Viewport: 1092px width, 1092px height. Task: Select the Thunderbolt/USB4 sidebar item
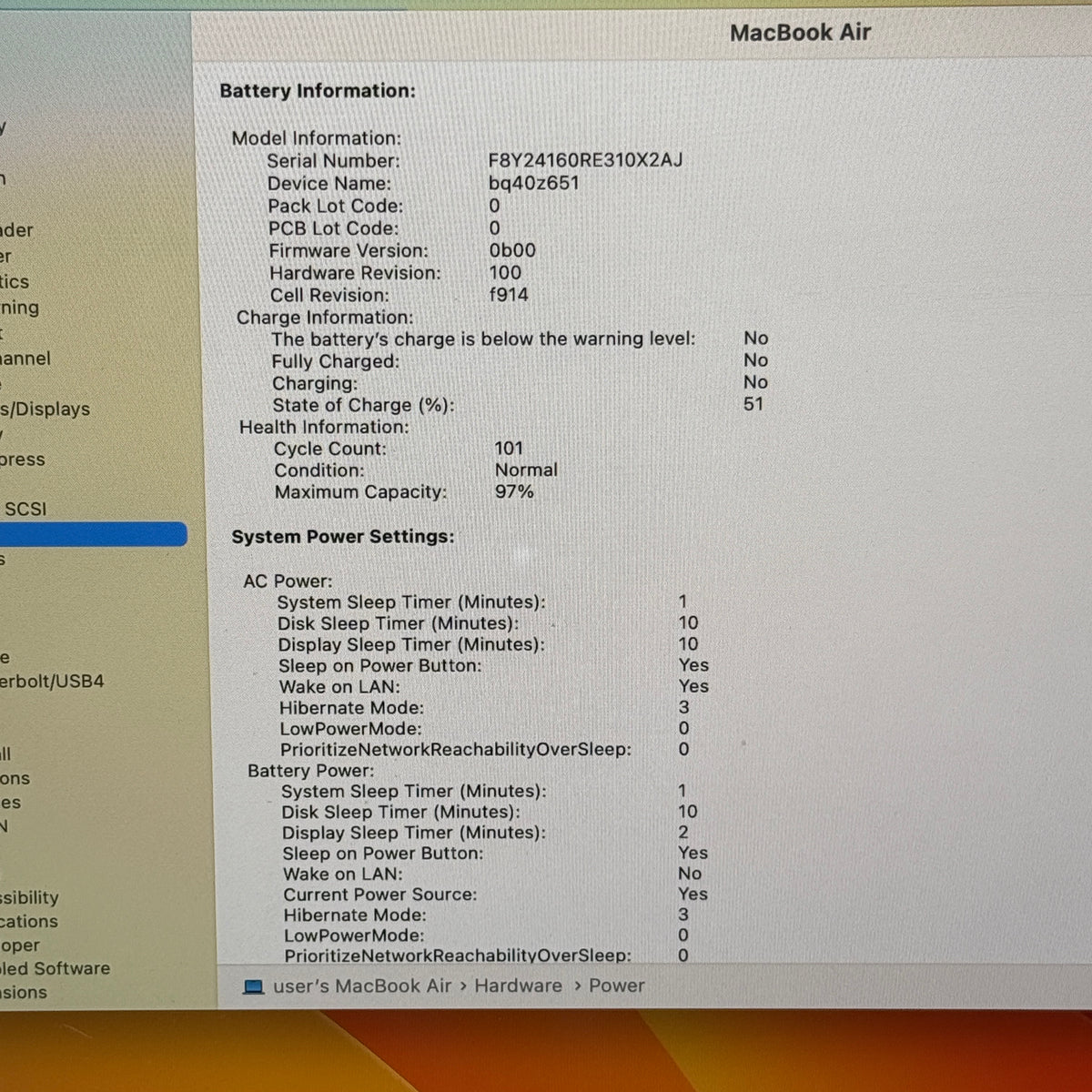[x=52, y=681]
